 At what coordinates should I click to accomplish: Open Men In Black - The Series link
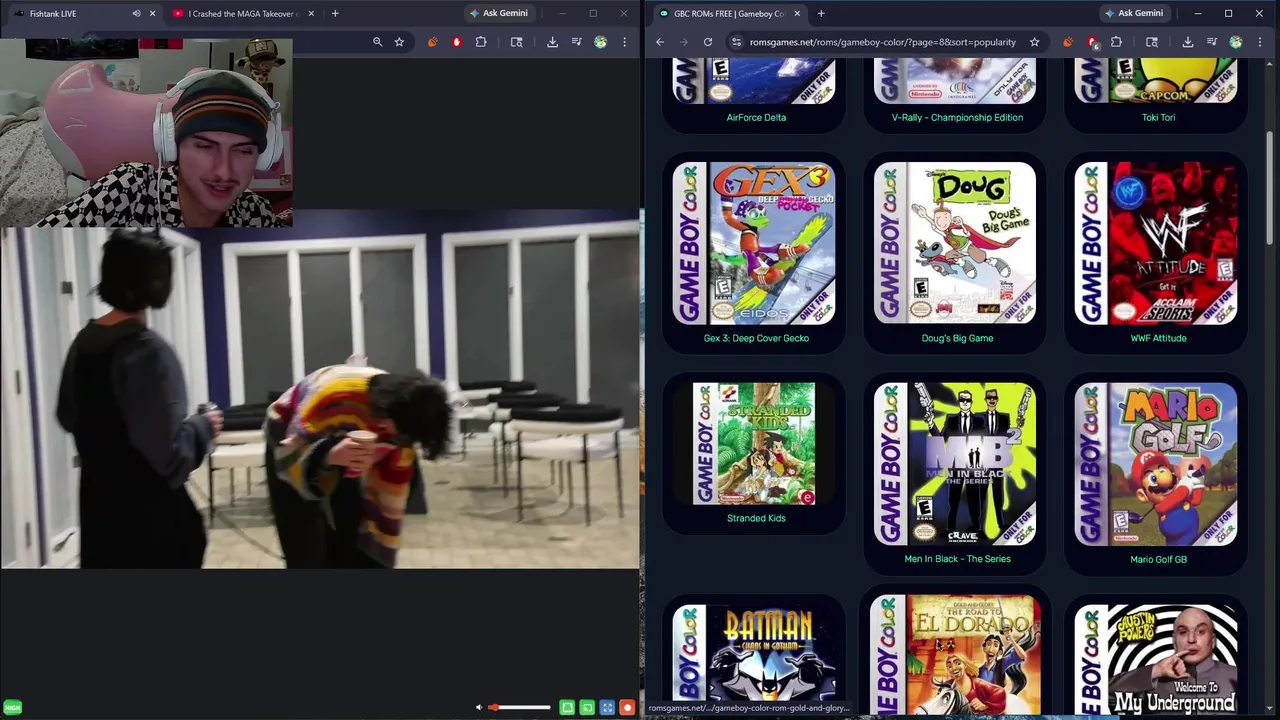click(957, 559)
